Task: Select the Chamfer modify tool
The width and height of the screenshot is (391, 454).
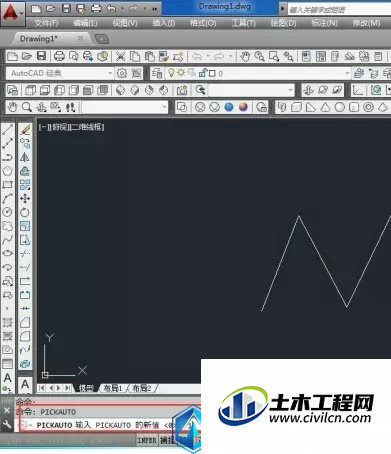Action: (x=25, y=322)
